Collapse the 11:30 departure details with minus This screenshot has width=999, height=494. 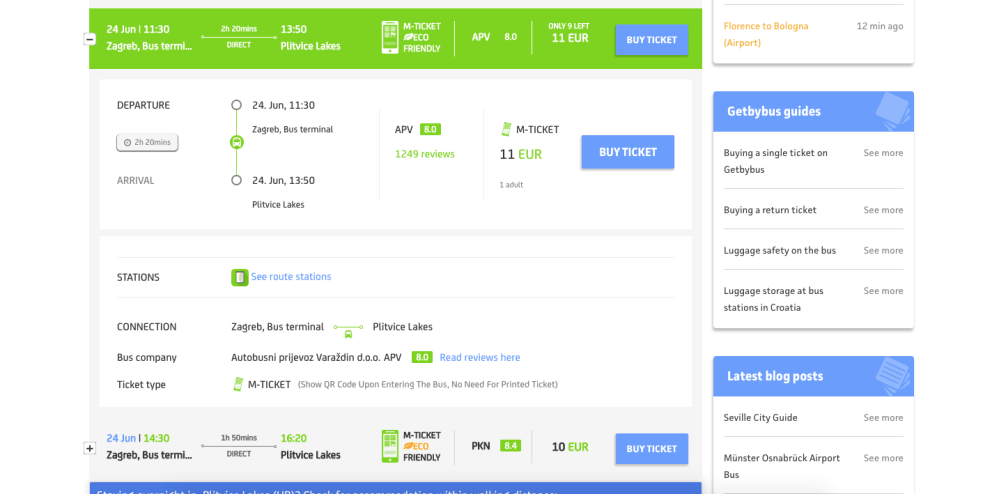89,39
